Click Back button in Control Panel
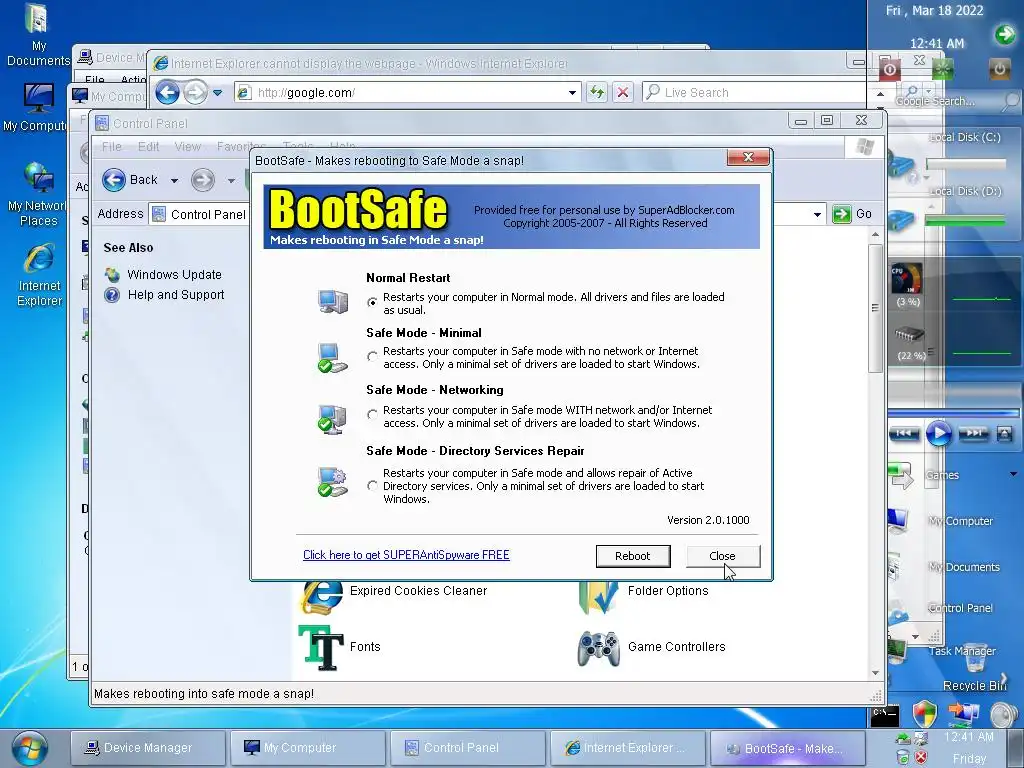 click(131, 180)
